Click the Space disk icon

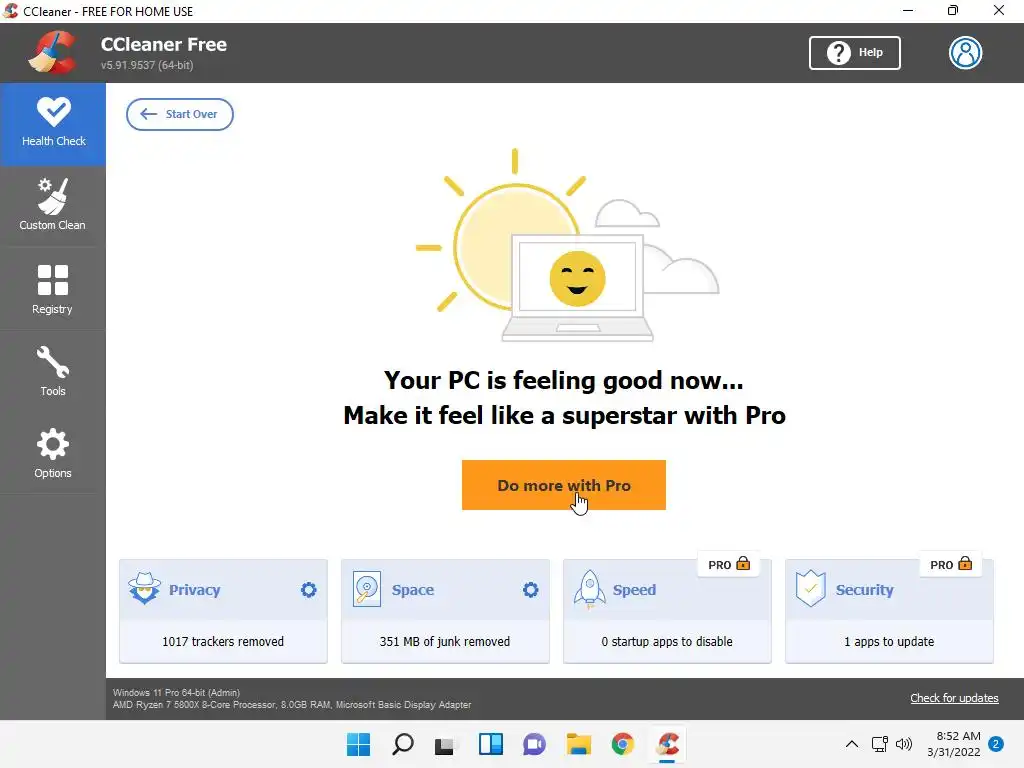click(366, 589)
